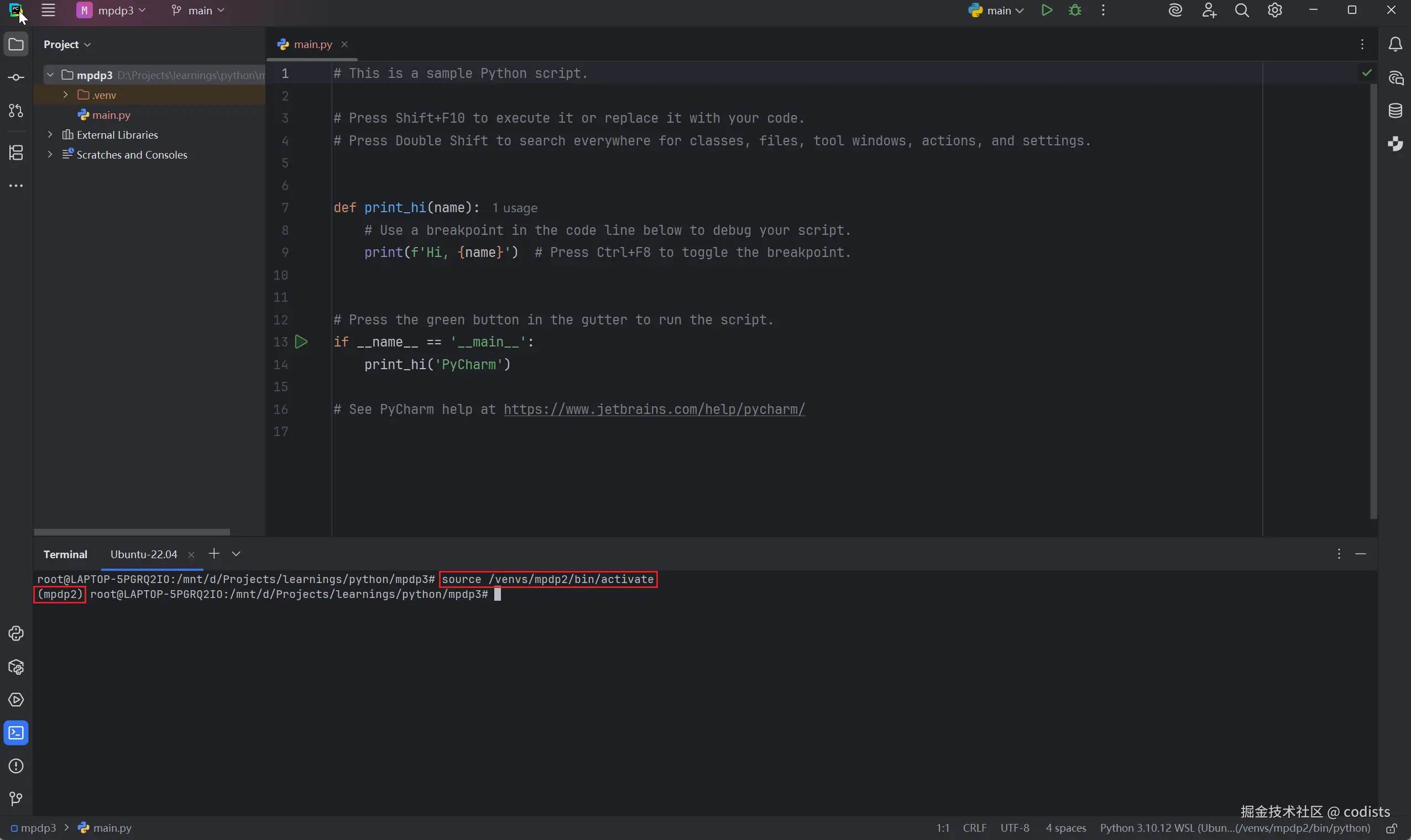Select the main.py editor tab

point(312,44)
